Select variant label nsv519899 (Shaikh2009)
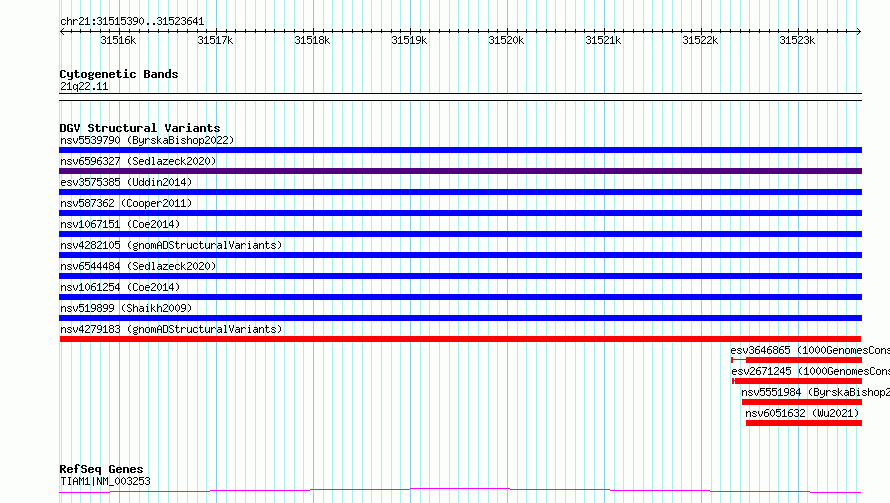 coord(126,308)
